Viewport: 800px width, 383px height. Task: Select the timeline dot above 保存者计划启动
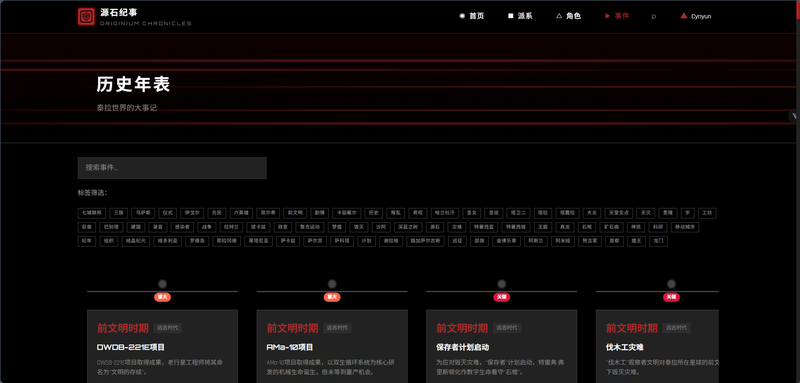tap(502, 284)
